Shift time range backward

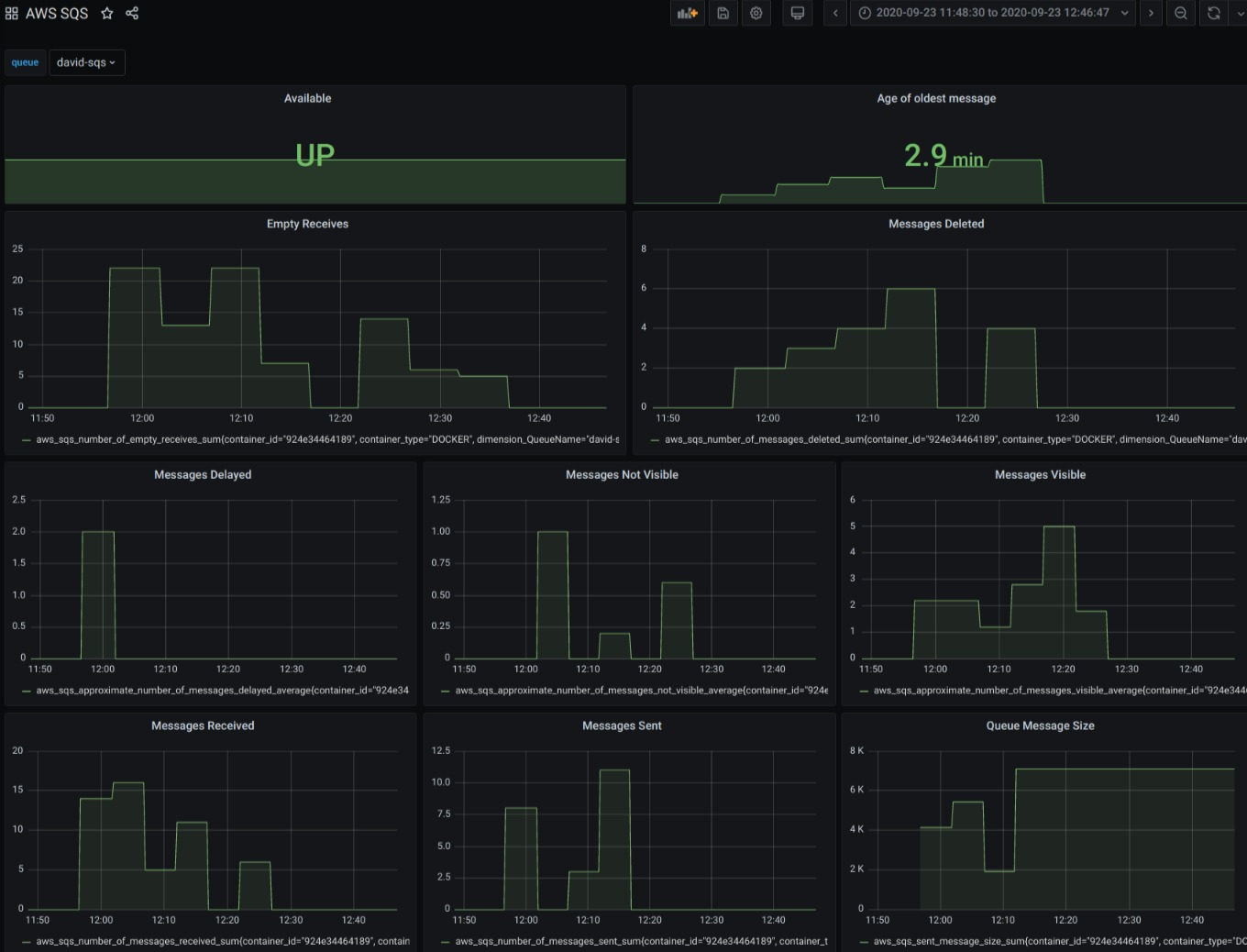tap(835, 13)
